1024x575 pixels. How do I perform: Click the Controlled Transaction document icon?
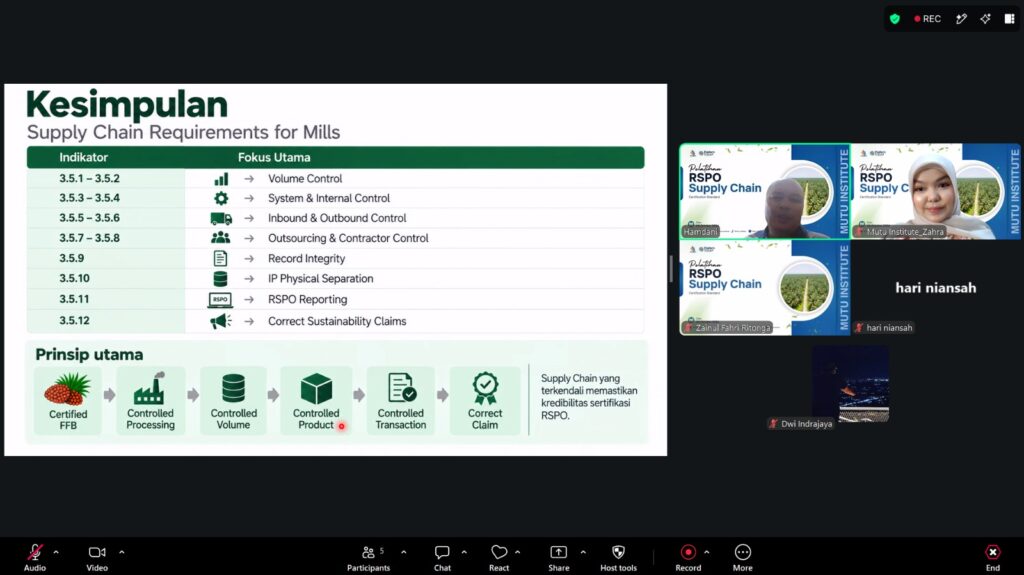tap(401, 387)
